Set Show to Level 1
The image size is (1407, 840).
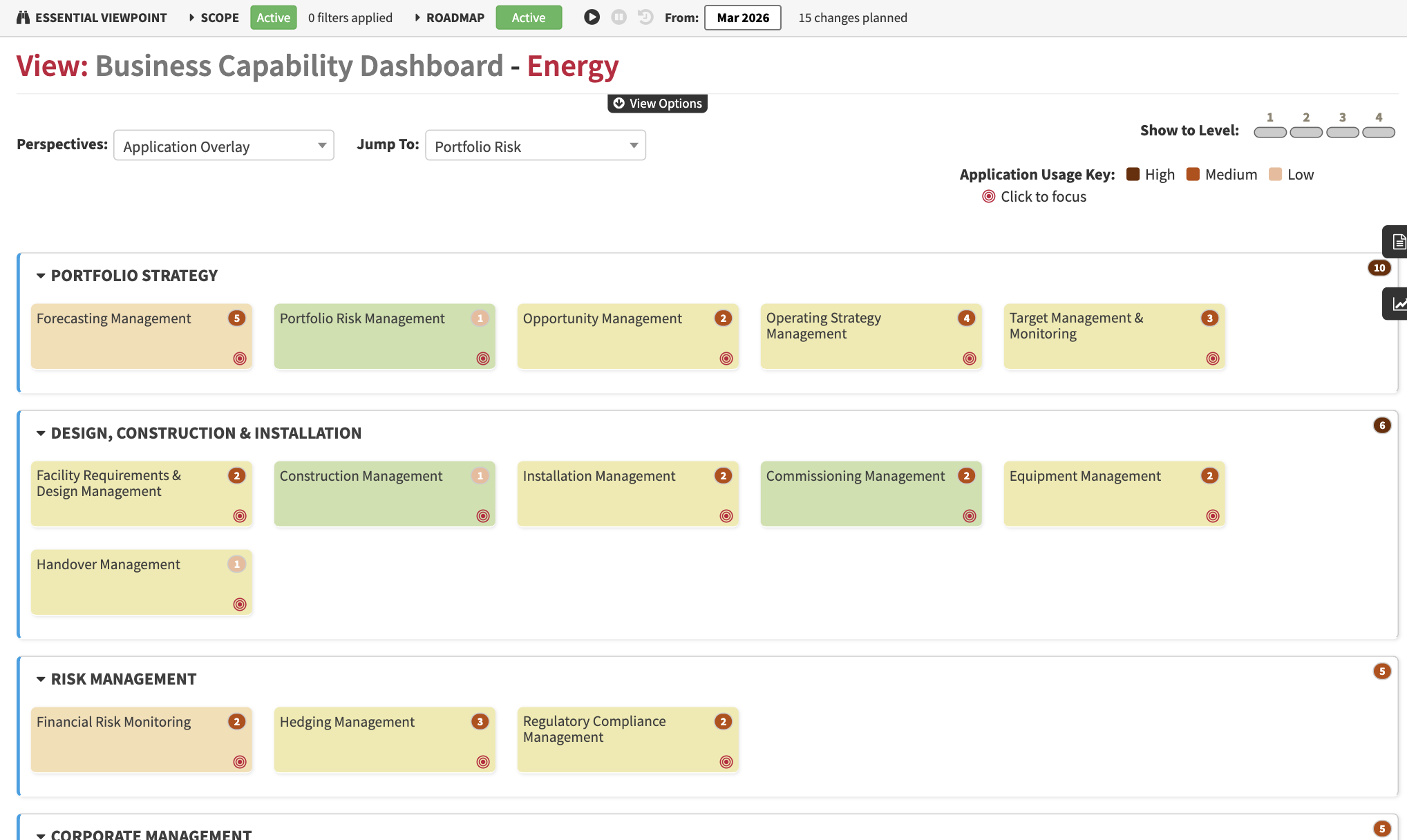[x=1269, y=132]
